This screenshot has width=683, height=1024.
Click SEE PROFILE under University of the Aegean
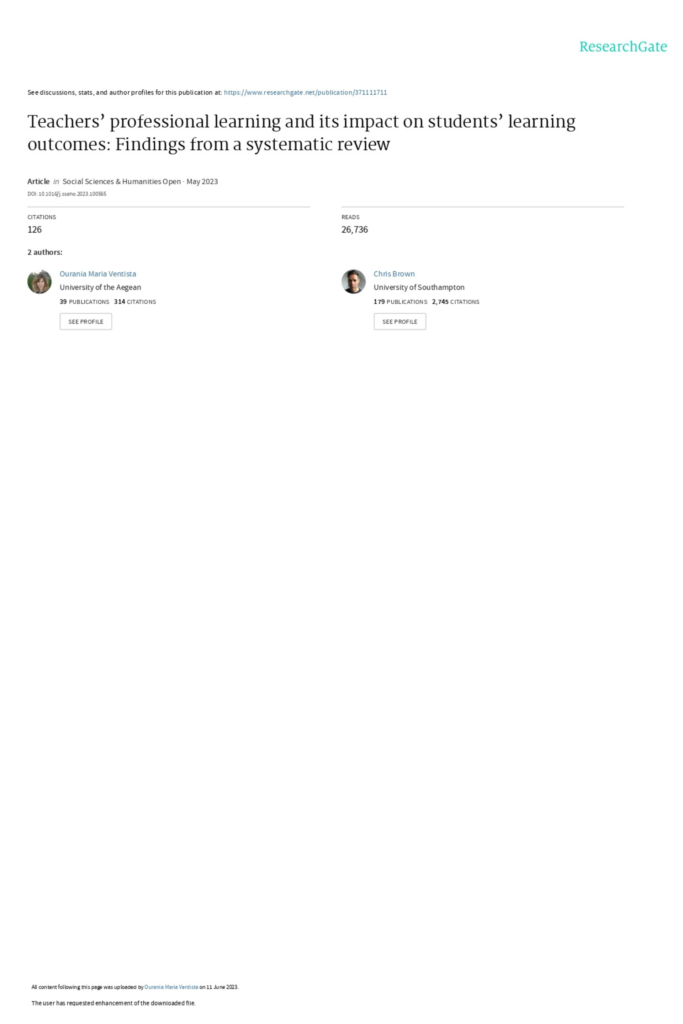pyautogui.click(x=86, y=321)
